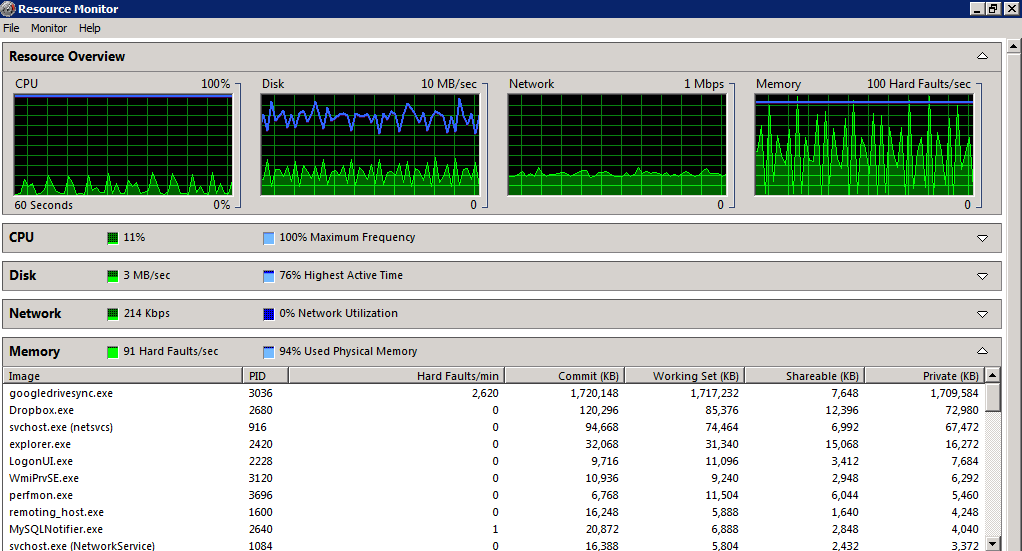1022x551 pixels.
Task: Collapse the Memory section
Action: coord(982,352)
